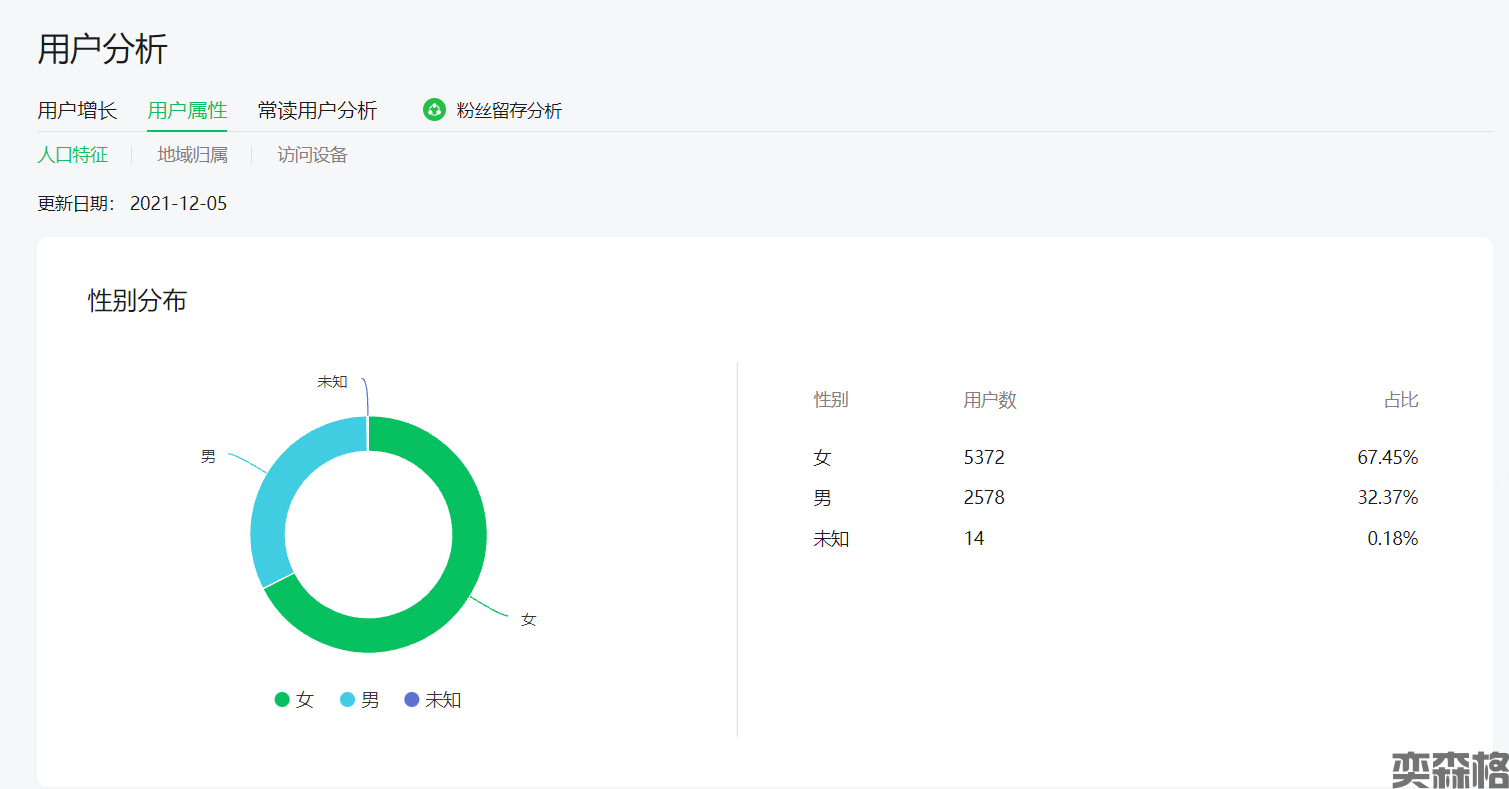
Task: Open the 粉丝留存分析 text link
Action: (509, 110)
